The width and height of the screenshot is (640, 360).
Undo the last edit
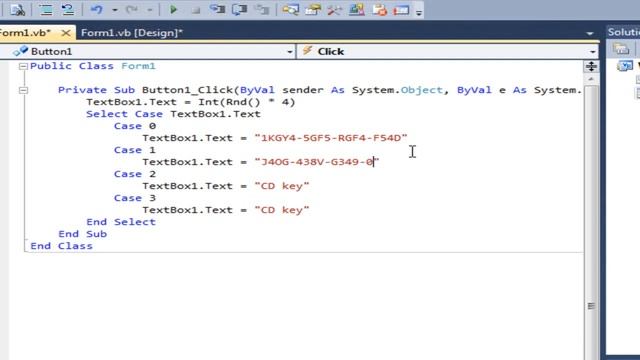coord(97,10)
